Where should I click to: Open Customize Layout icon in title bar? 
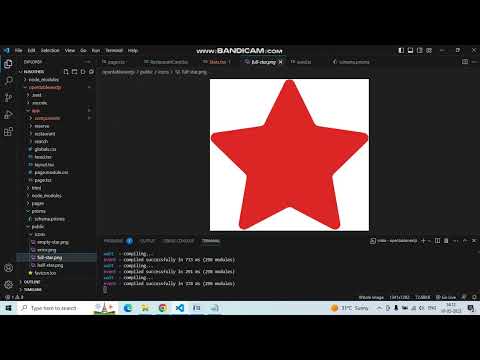(429, 50)
